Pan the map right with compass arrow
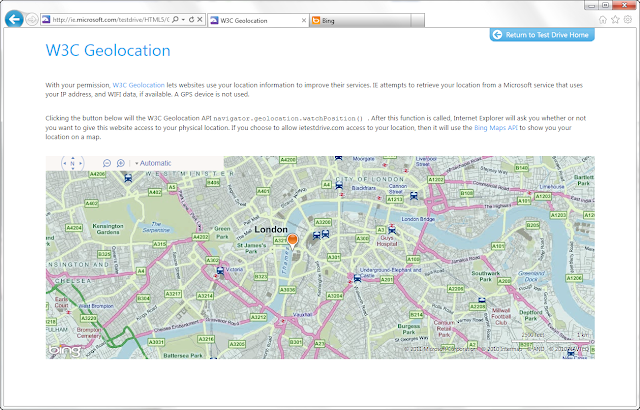Screen dimensions: 640x410 point(81,164)
